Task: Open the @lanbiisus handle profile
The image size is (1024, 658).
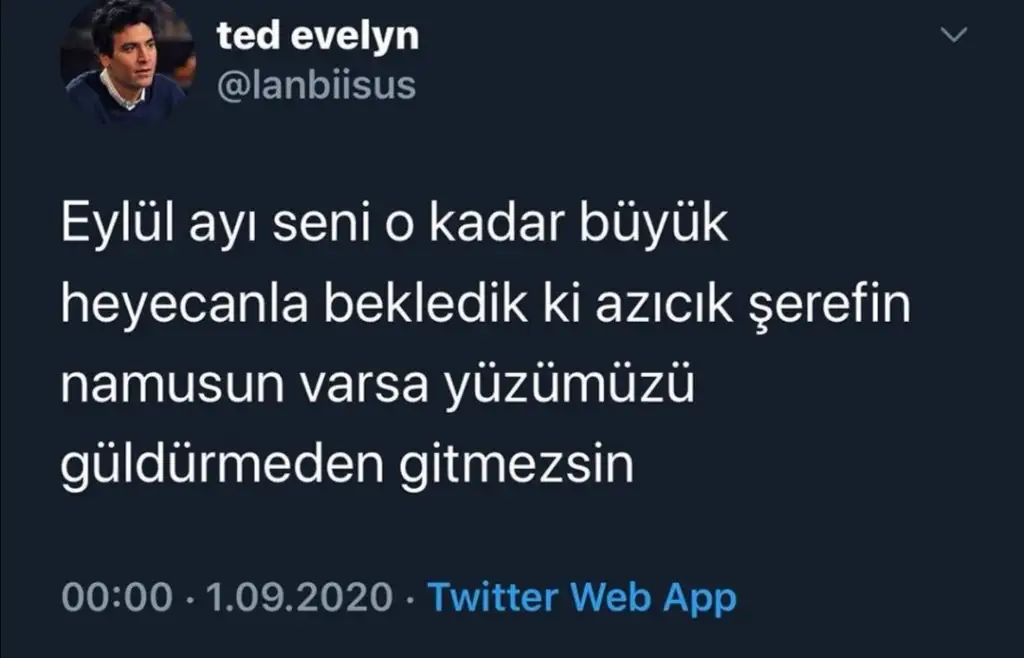Action: (316, 86)
